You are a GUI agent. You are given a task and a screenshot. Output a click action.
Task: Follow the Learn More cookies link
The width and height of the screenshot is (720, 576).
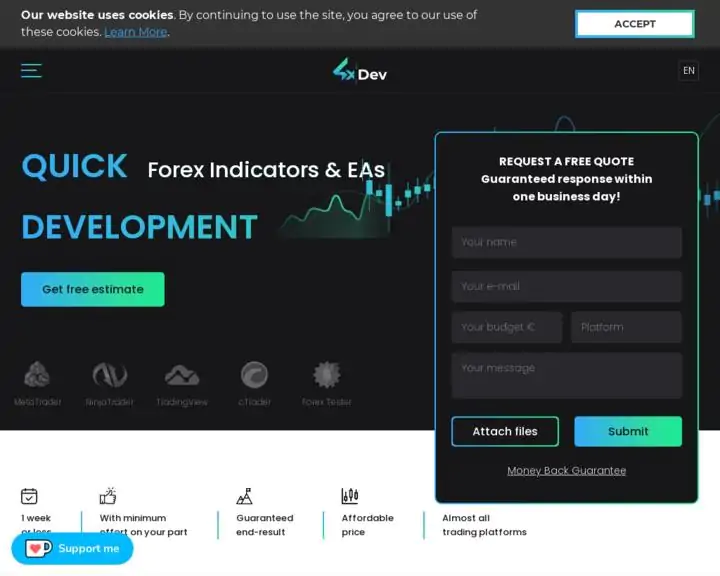click(x=136, y=32)
